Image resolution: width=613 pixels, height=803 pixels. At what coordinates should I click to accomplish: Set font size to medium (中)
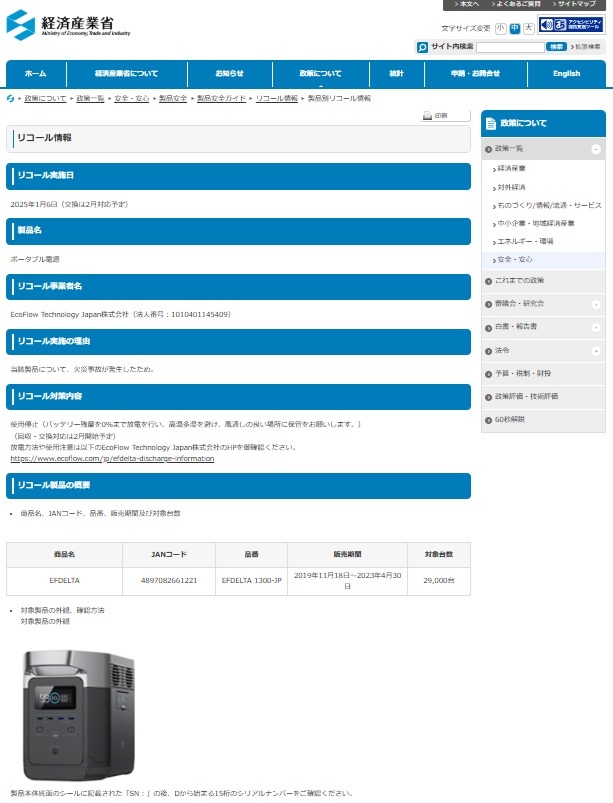[515, 29]
